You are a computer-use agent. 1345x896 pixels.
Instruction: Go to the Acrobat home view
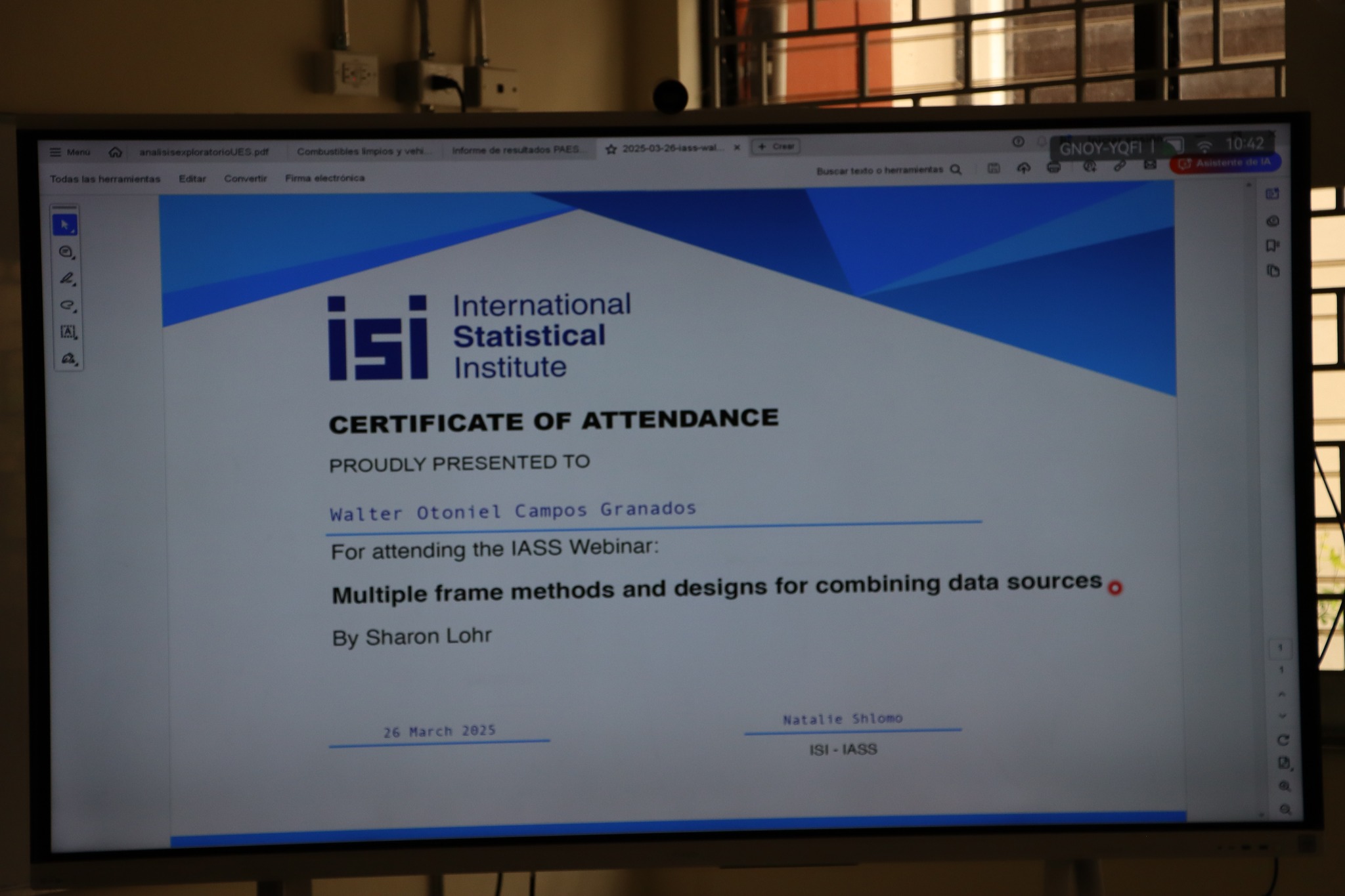pos(116,152)
